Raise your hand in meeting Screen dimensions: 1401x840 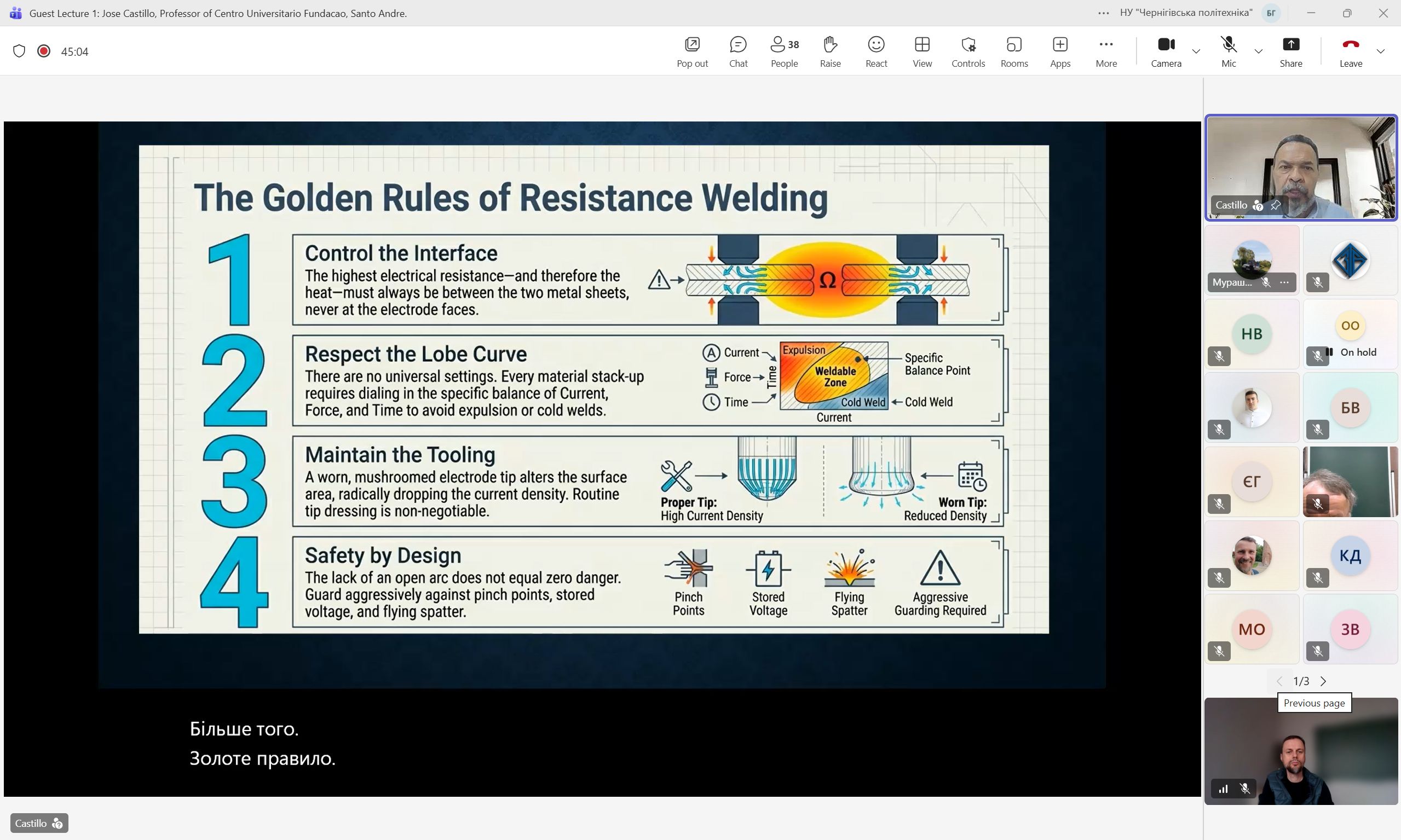[830, 51]
